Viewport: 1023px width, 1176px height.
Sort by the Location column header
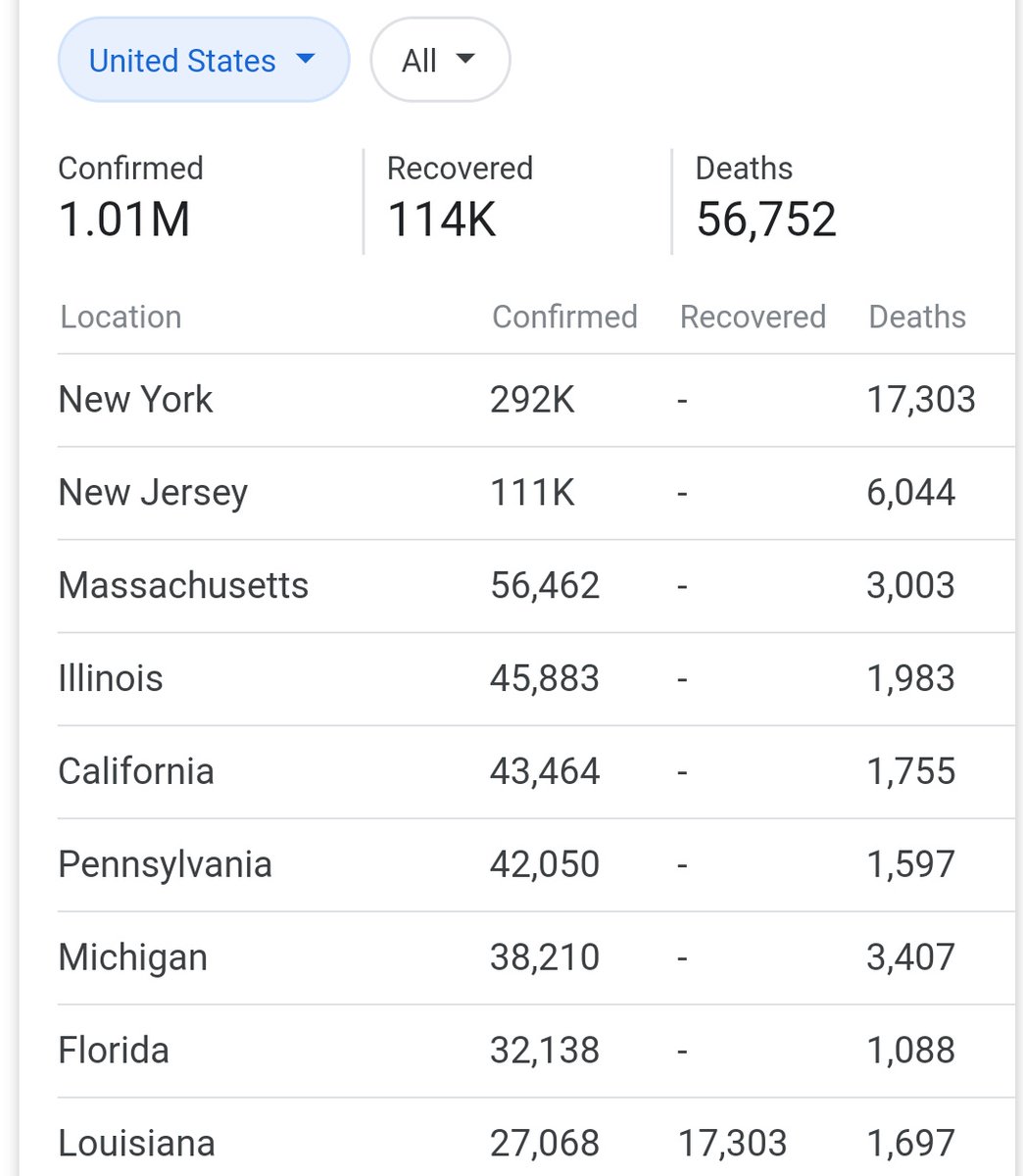pyautogui.click(x=121, y=317)
